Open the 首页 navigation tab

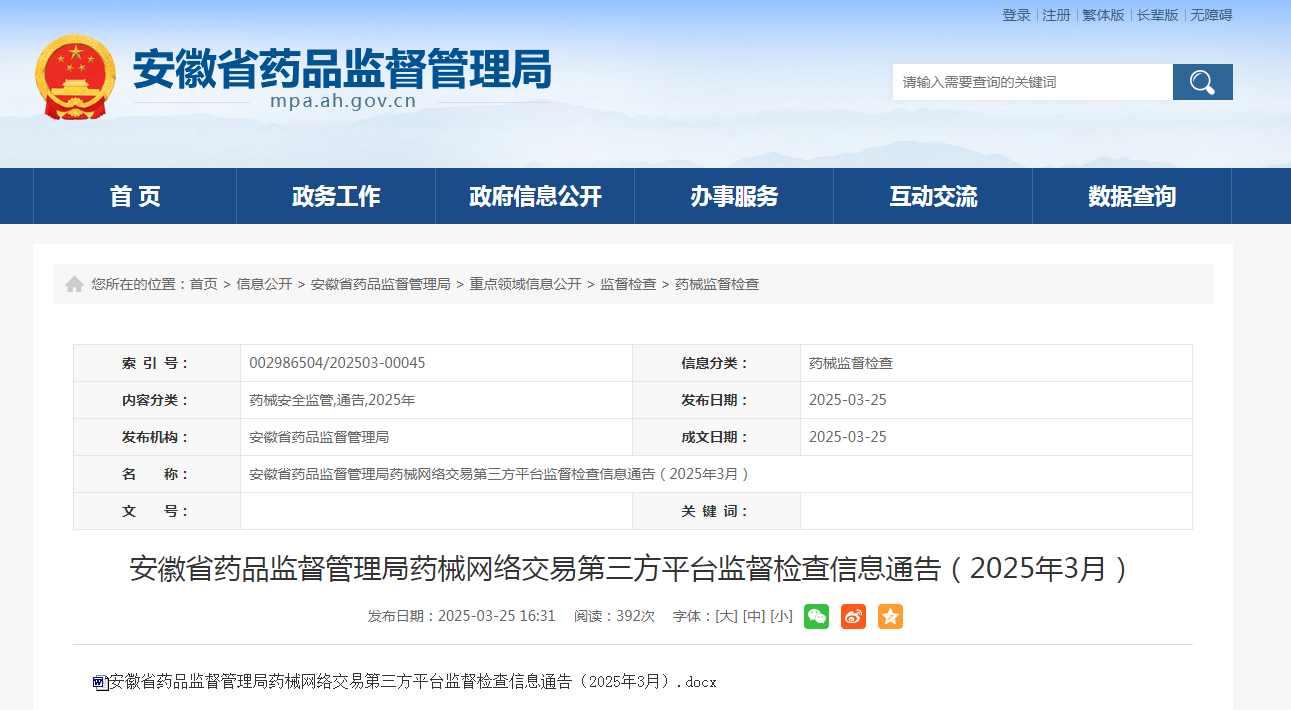click(135, 196)
